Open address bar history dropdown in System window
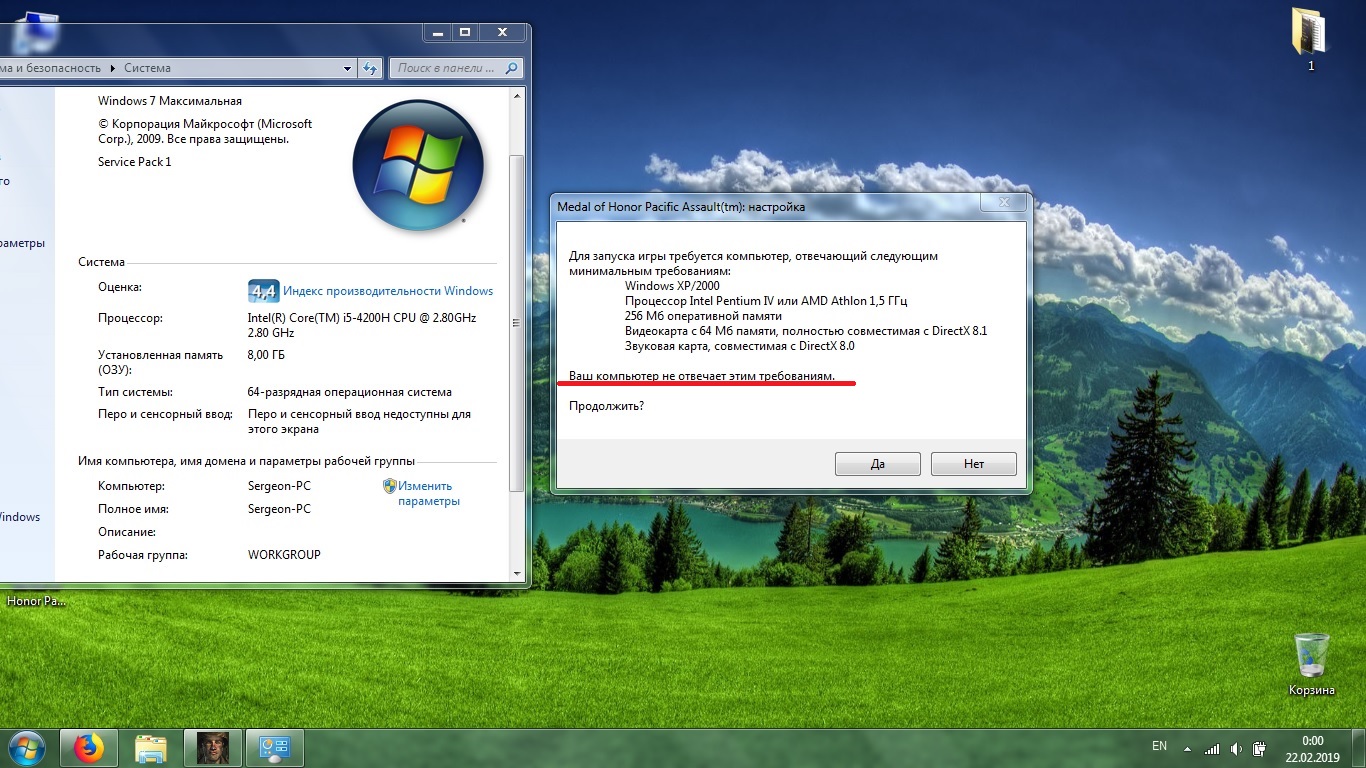This screenshot has width=1366, height=768. click(348, 68)
